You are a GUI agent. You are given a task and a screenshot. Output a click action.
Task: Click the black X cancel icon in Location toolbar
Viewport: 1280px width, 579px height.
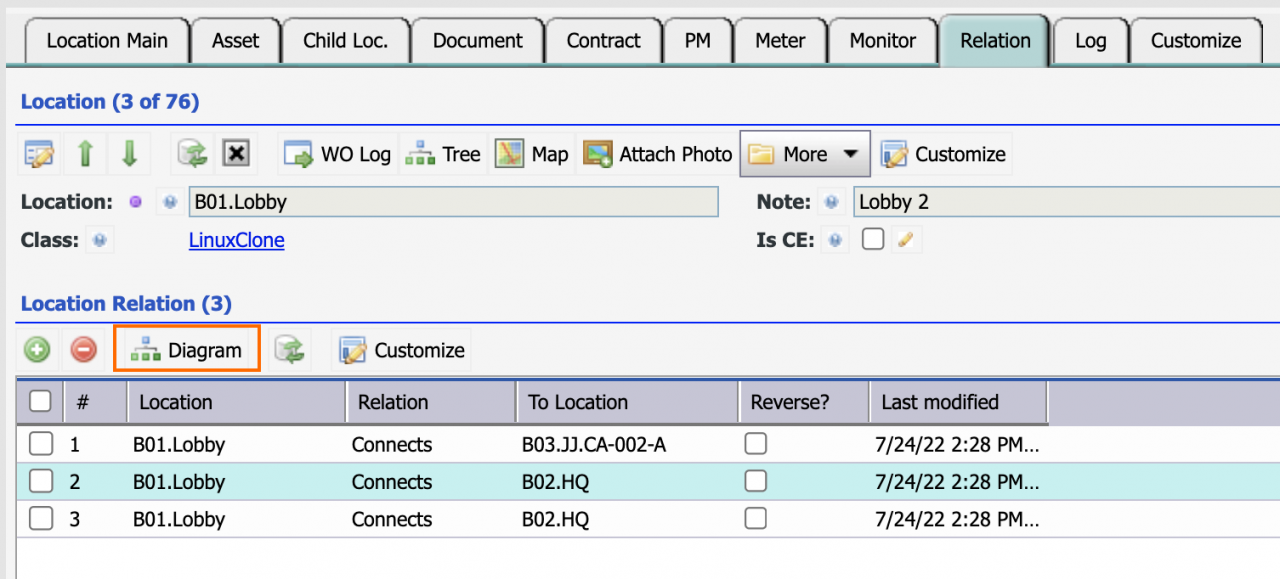236,154
